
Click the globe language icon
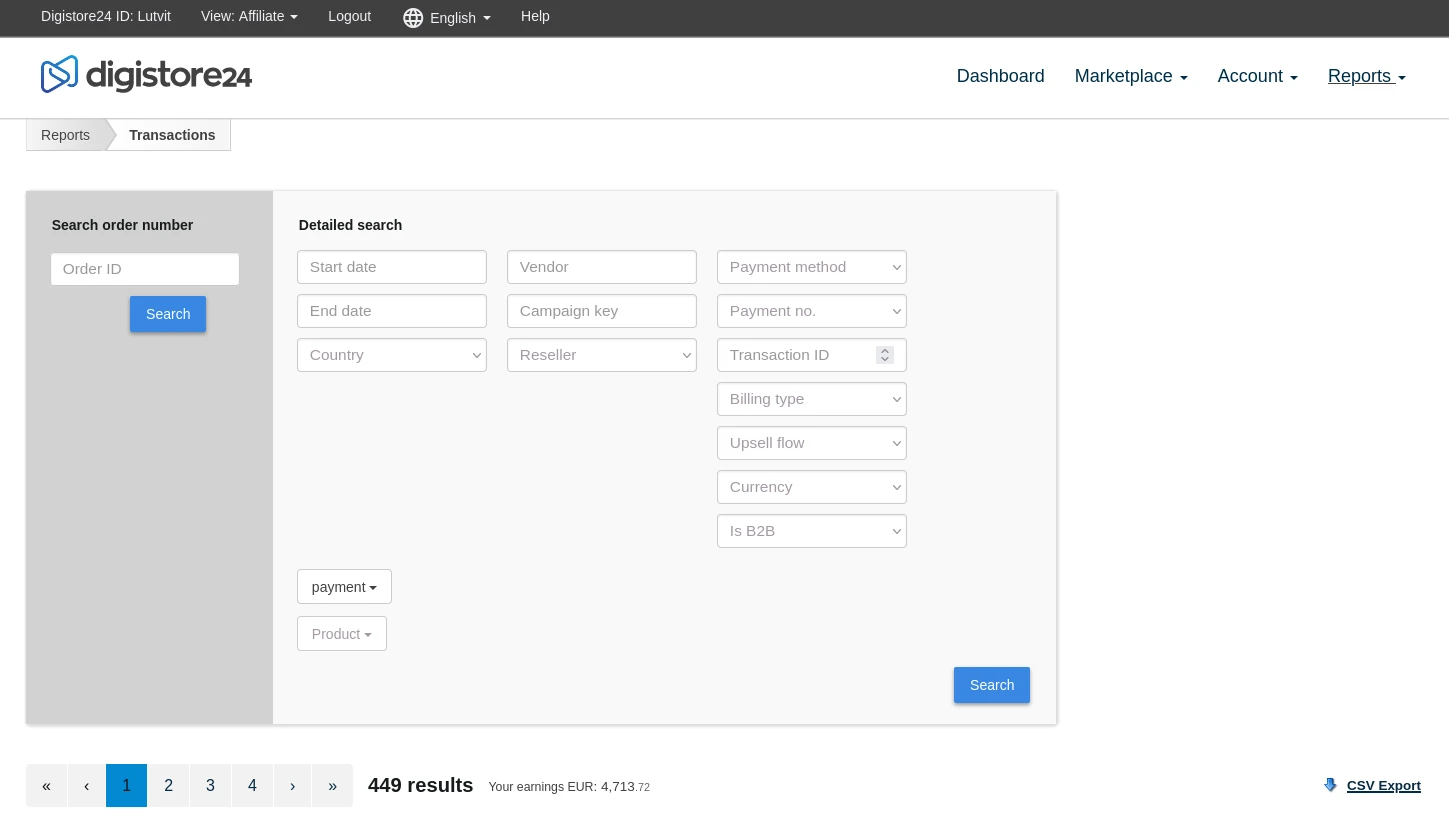413,18
